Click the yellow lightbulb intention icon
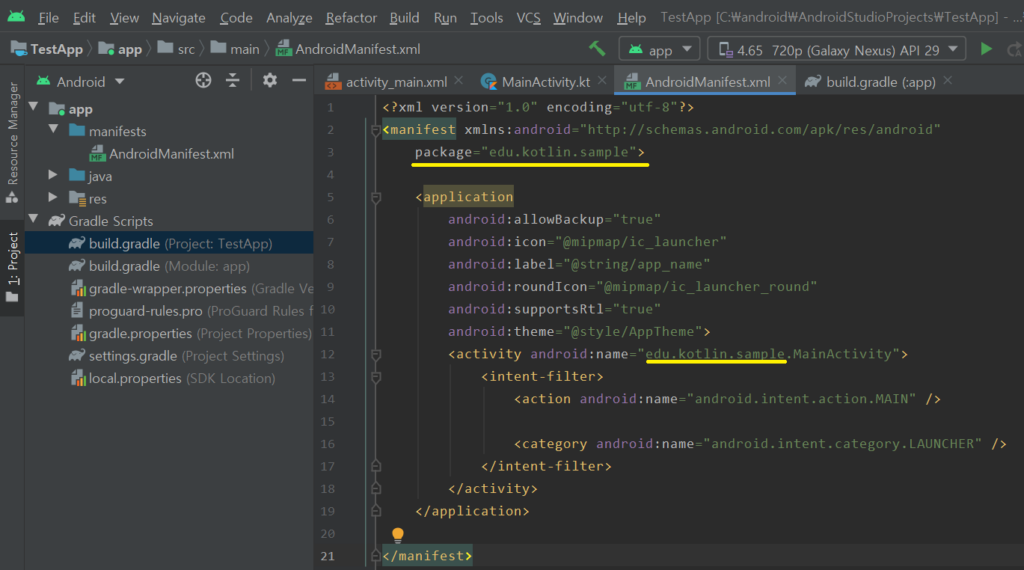Viewport: 1024px width, 570px height. [x=398, y=536]
